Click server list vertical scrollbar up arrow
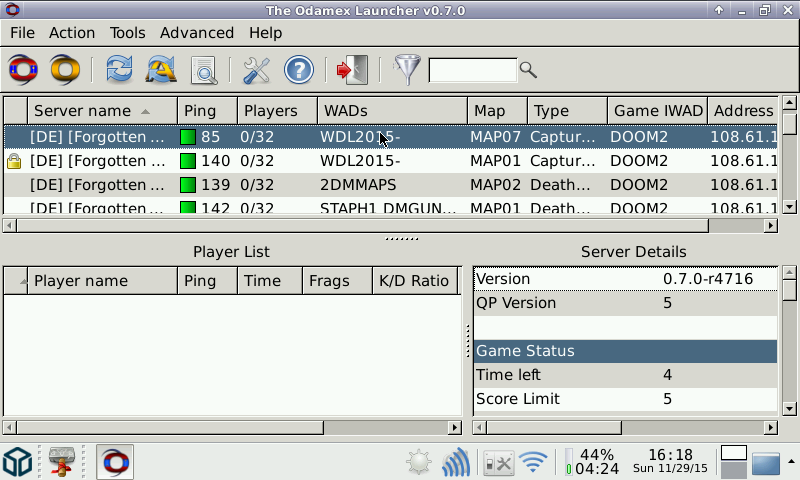 pyautogui.click(x=789, y=103)
